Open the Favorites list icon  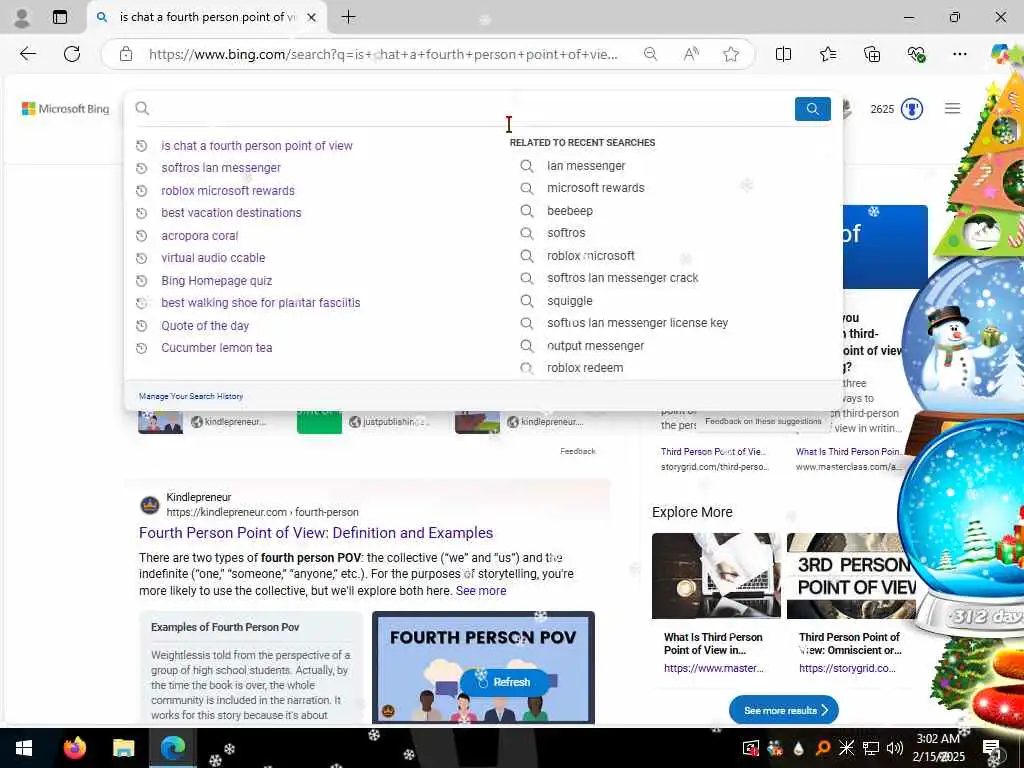(x=827, y=54)
